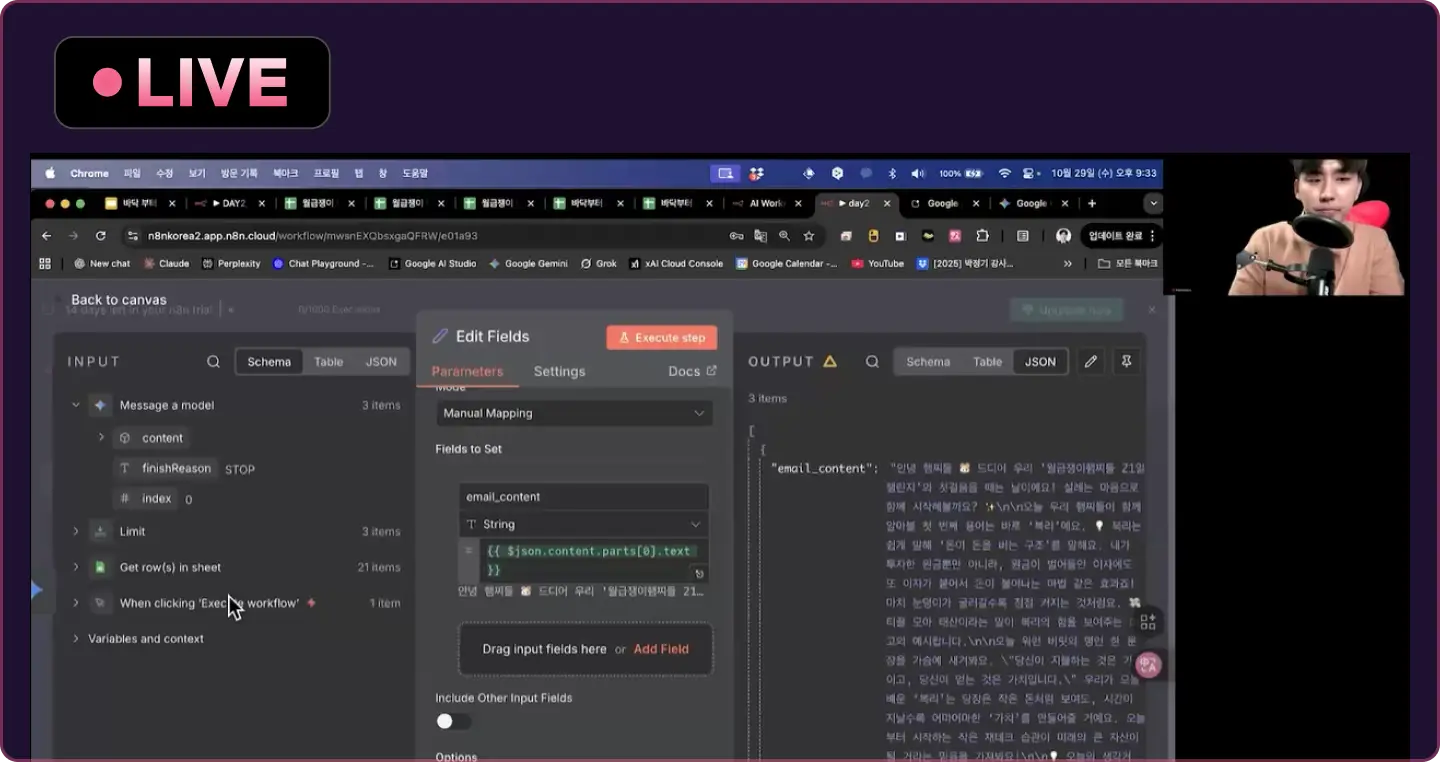This screenshot has height=762, width=1440.
Task: Open the xAI Cloud Console bookmark
Action: tap(675, 264)
